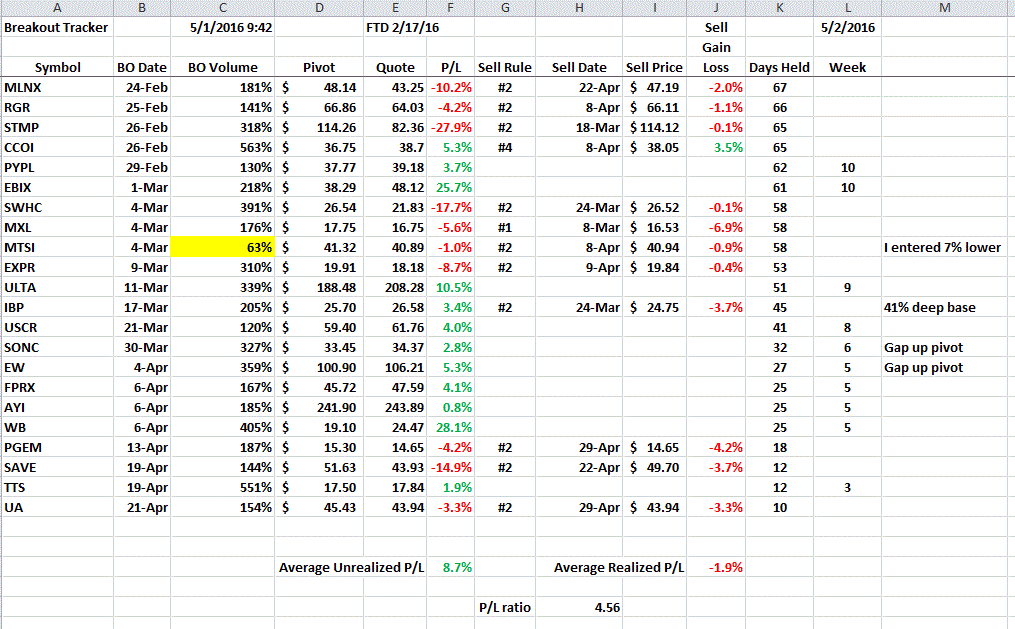1015x629 pixels.
Task: Select the 563% BO volume cell
Action: tap(223, 148)
